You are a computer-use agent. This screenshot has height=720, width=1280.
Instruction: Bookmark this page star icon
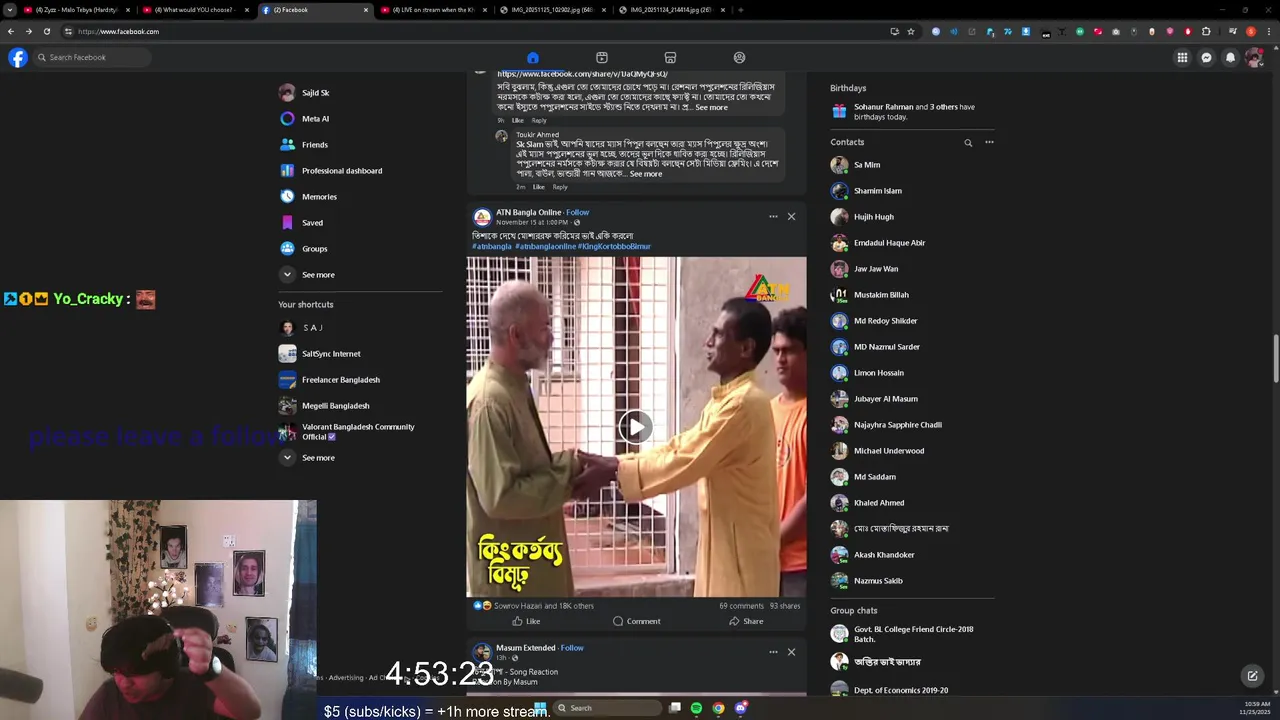pos(911,31)
